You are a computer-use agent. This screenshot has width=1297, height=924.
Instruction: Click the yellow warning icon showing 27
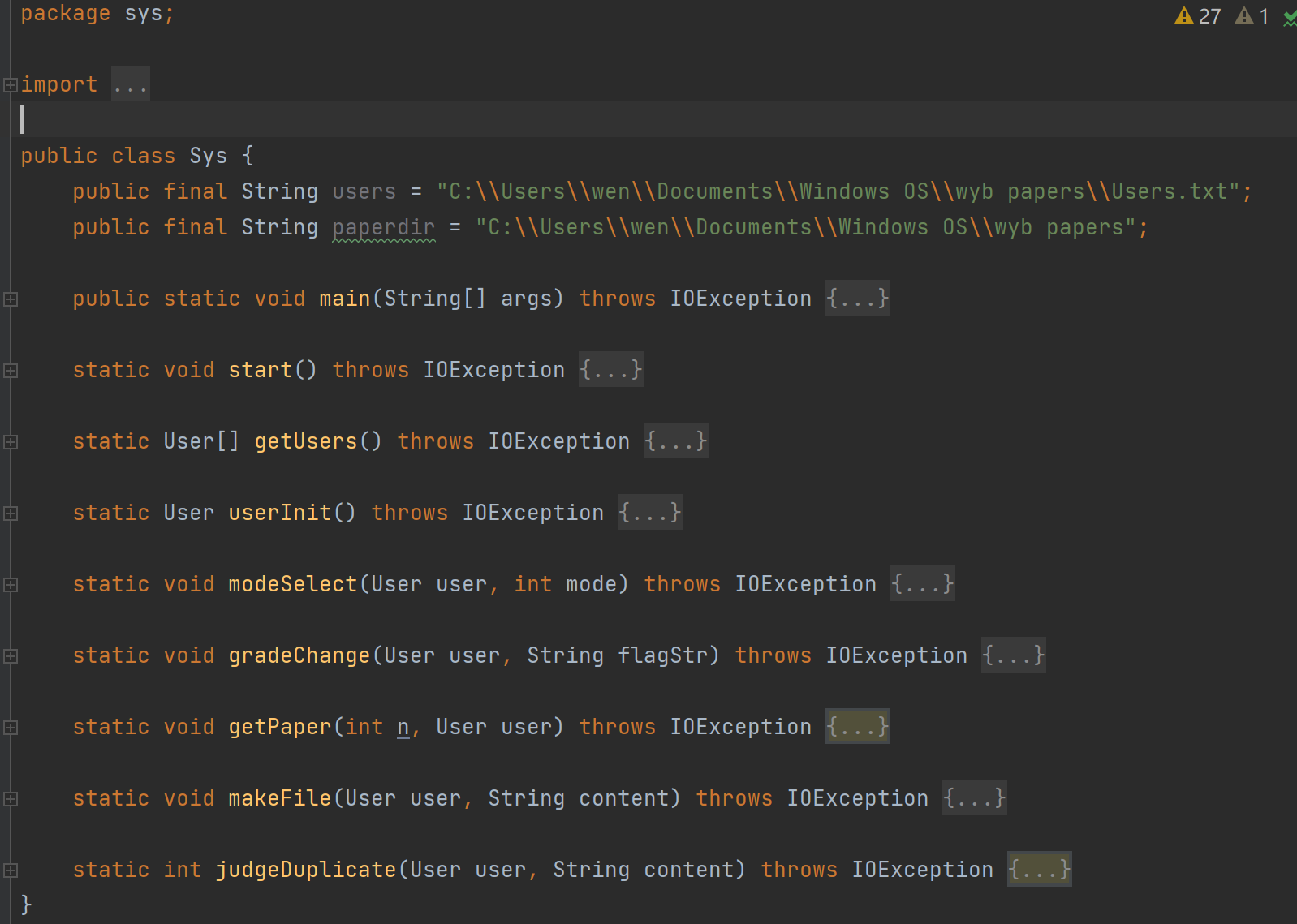point(1184,15)
